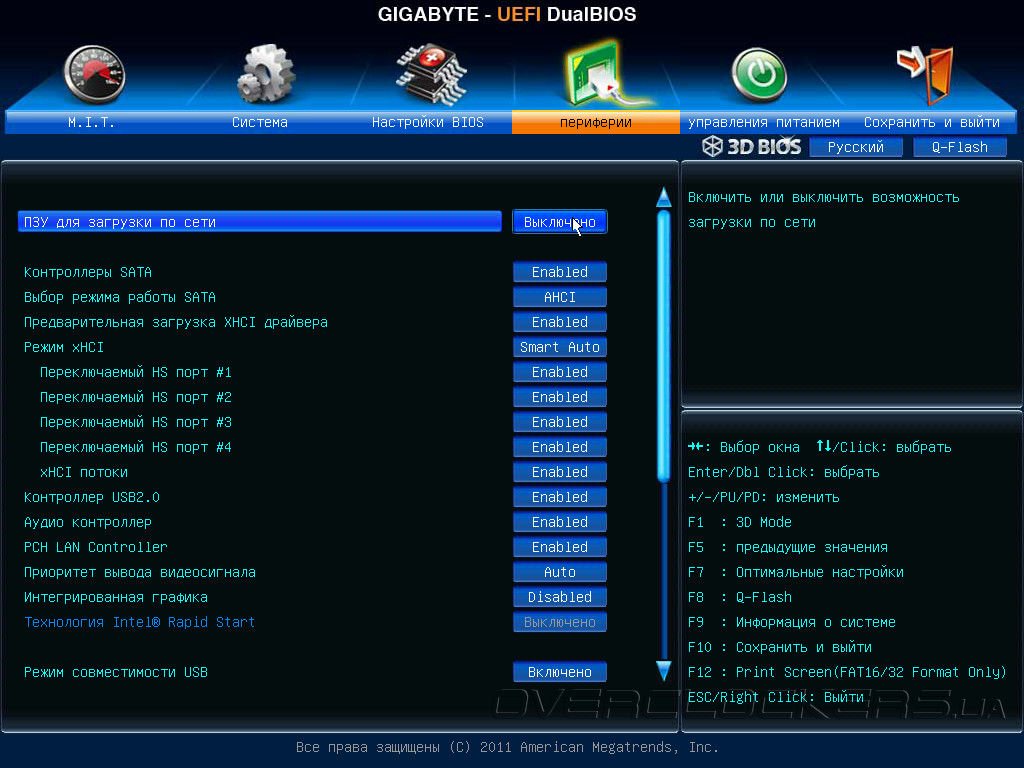The height and width of the screenshot is (768, 1024).
Task: Select Аудио контроллер label
Action: [x=88, y=522]
